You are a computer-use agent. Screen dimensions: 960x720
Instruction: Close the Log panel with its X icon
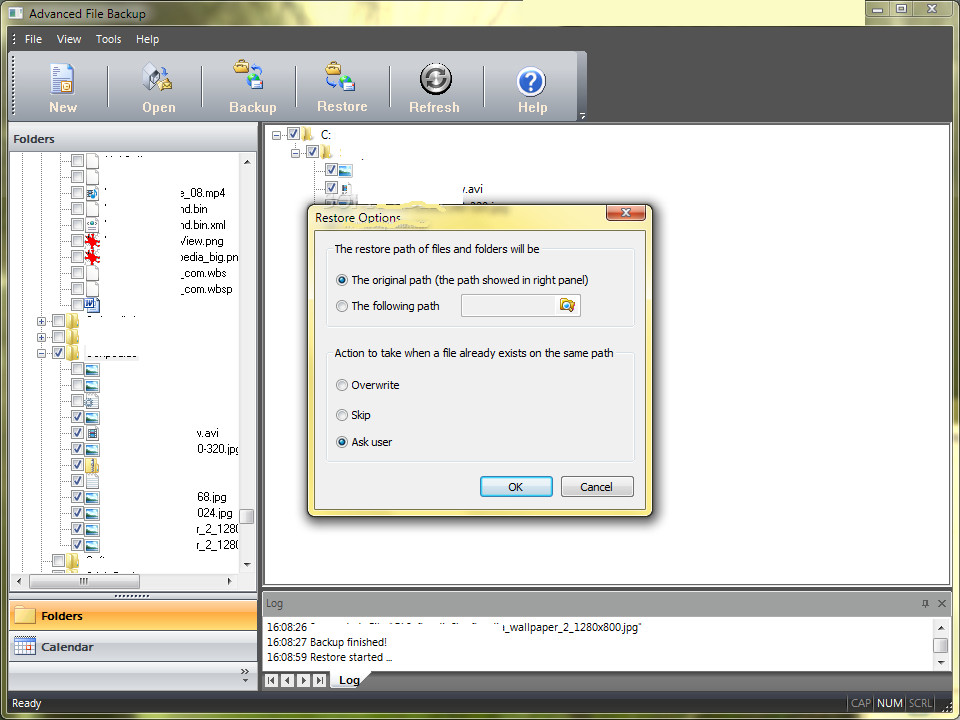(x=942, y=604)
